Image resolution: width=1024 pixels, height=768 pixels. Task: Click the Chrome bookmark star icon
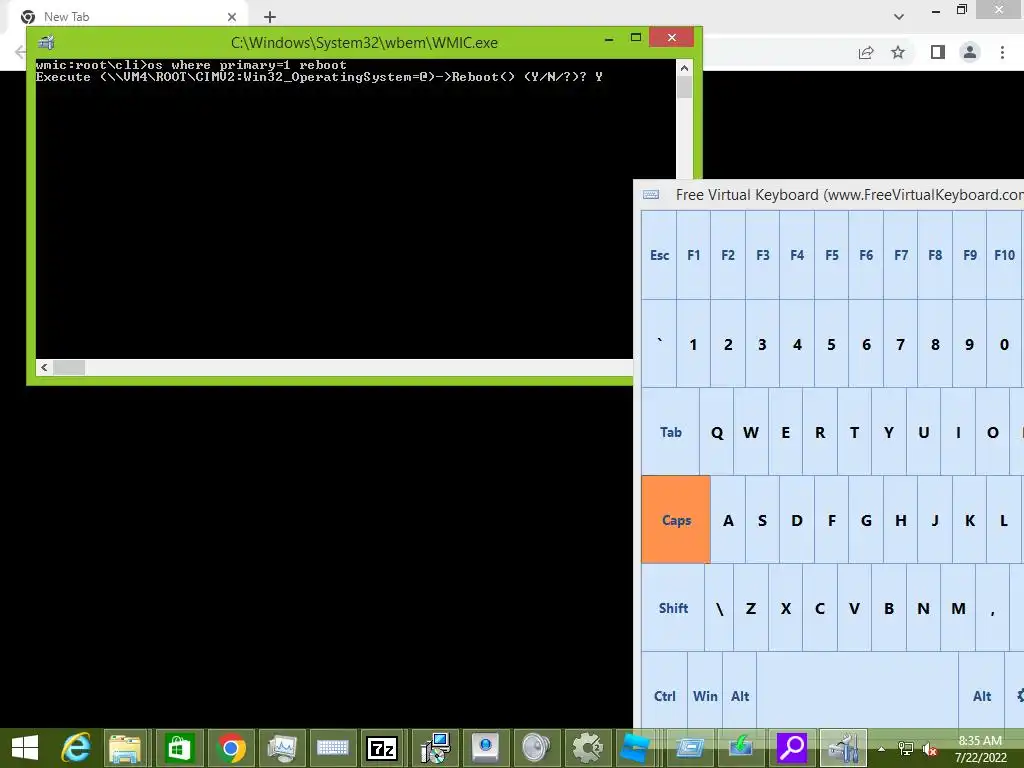(x=898, y=52)
